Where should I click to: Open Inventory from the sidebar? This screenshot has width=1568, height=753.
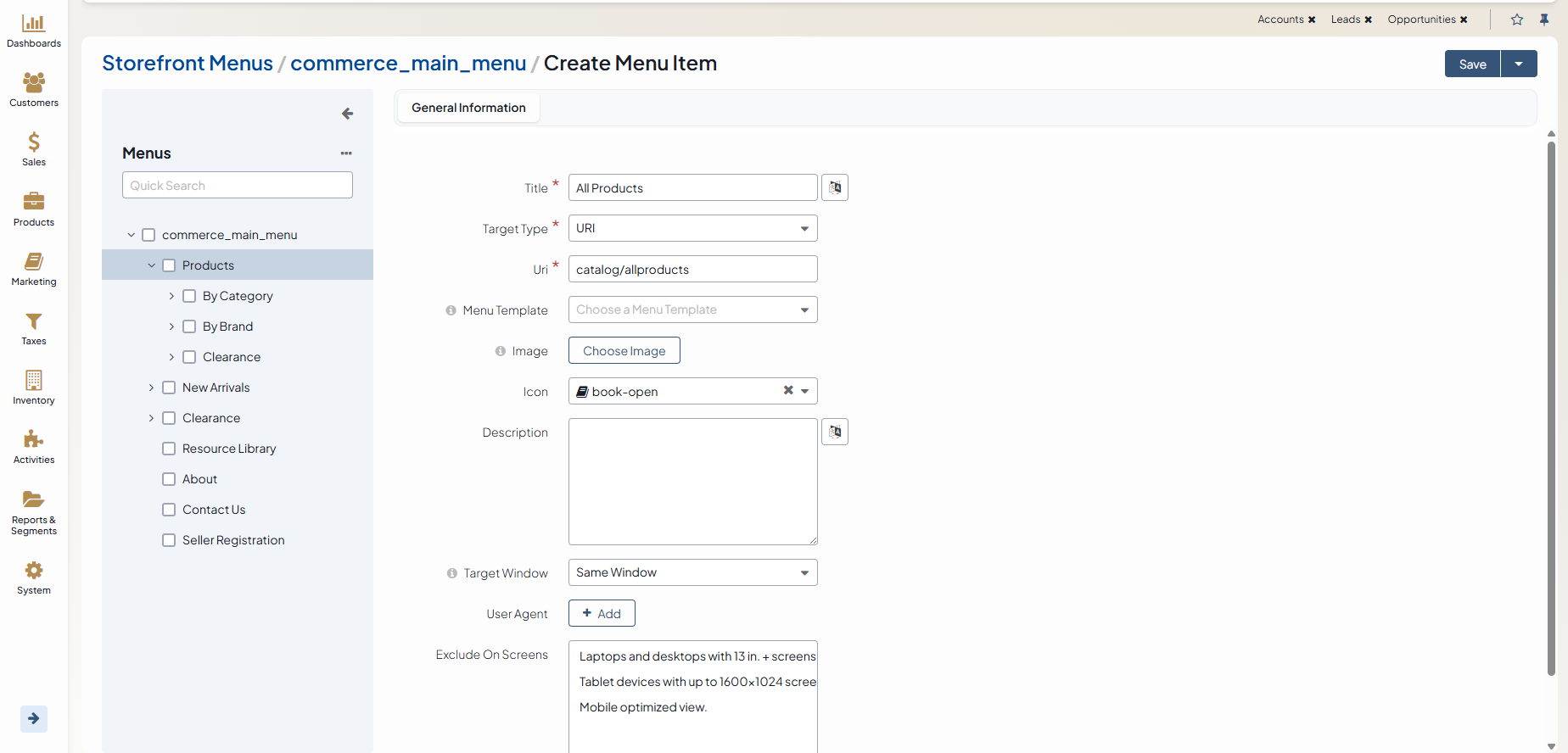[x=34, y=381]
